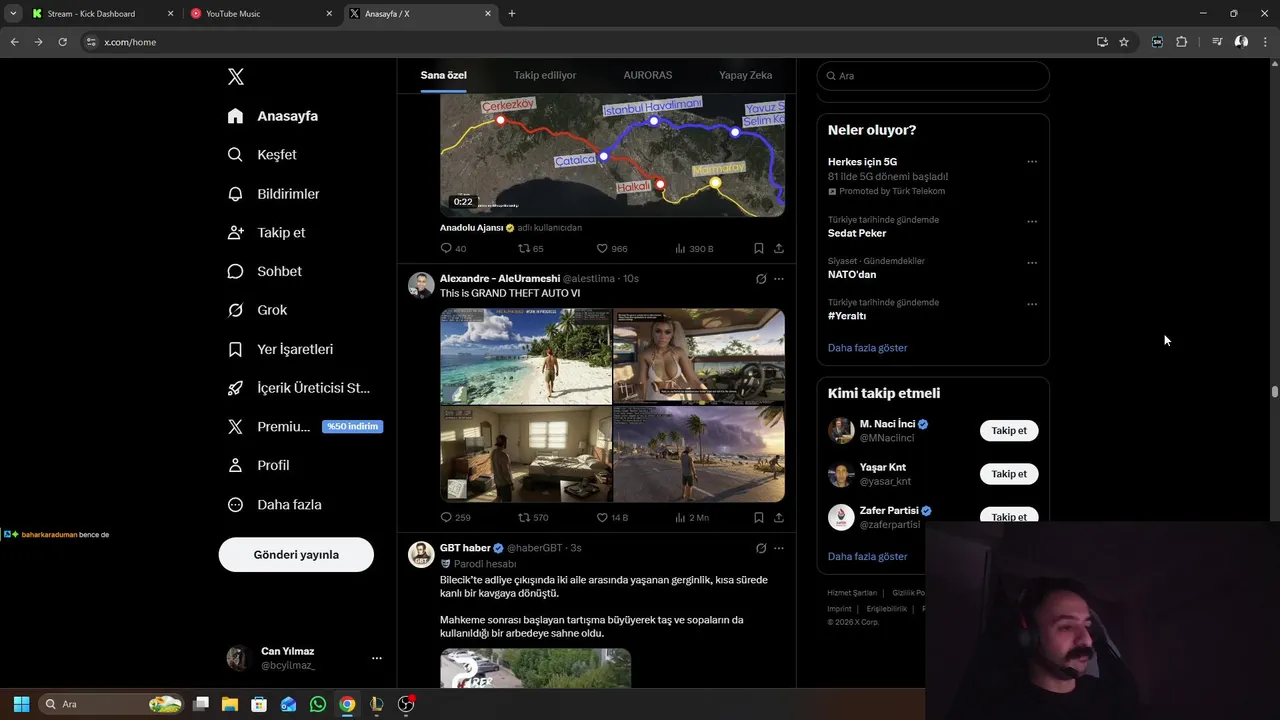Switch to Takip ediliyor tab

tap(545, 75)
